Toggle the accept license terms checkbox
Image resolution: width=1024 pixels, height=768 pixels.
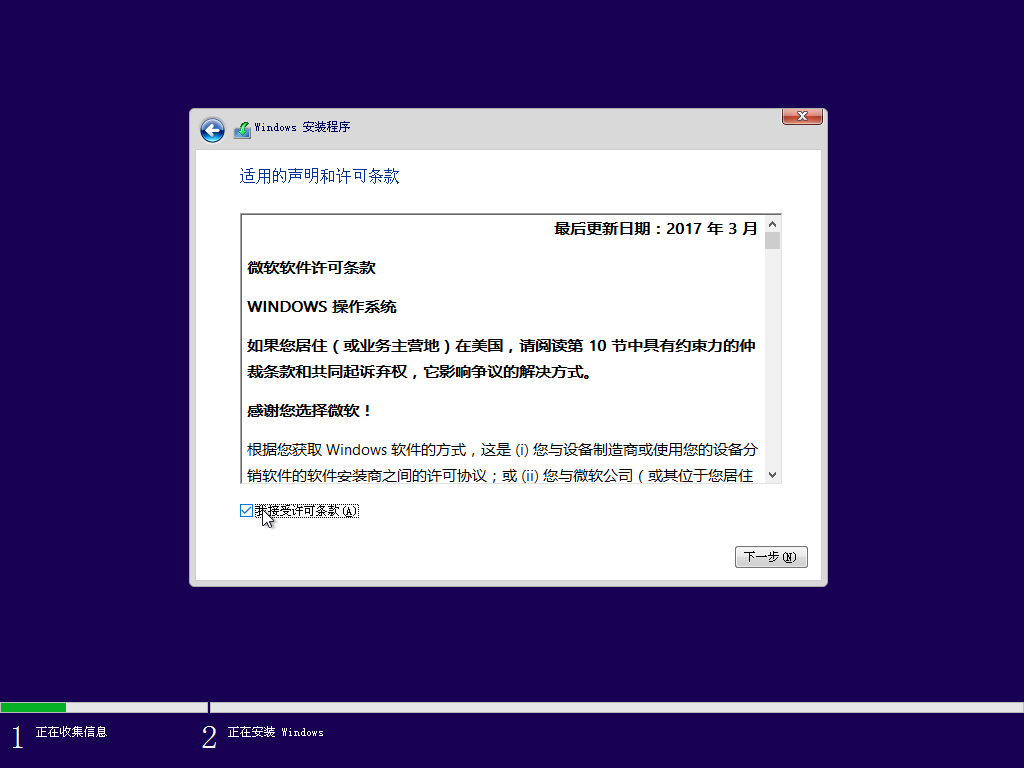click(x=245, y=511)
